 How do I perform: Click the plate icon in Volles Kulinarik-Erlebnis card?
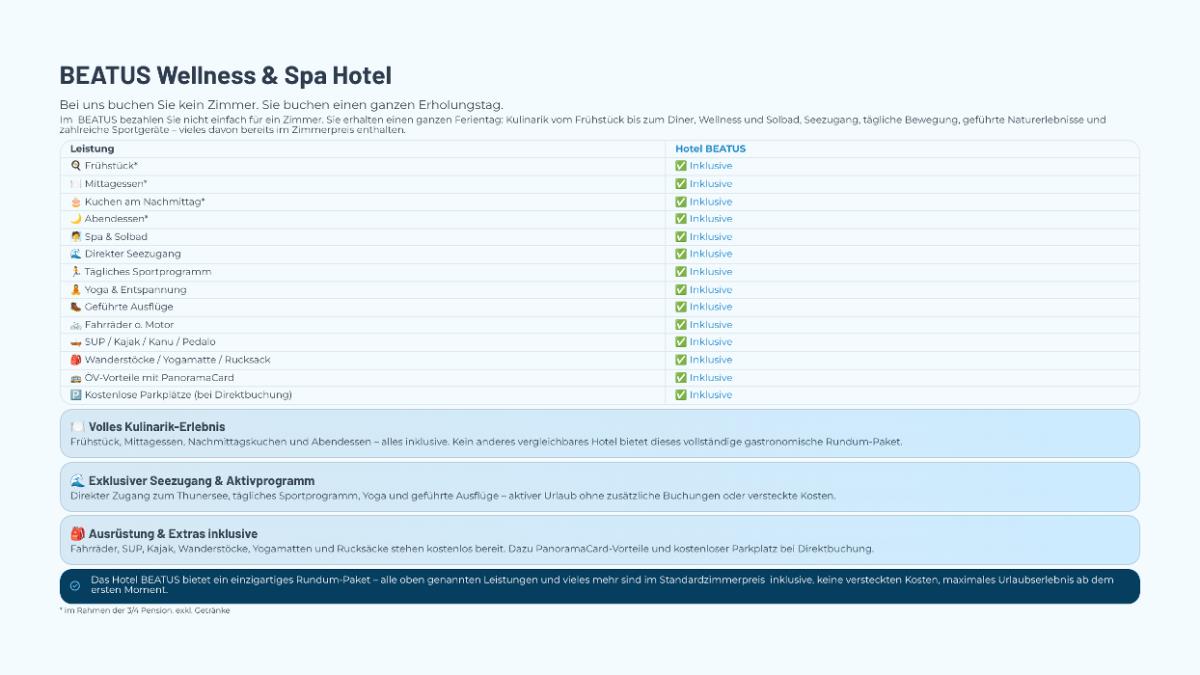click(x=78, y=427)
